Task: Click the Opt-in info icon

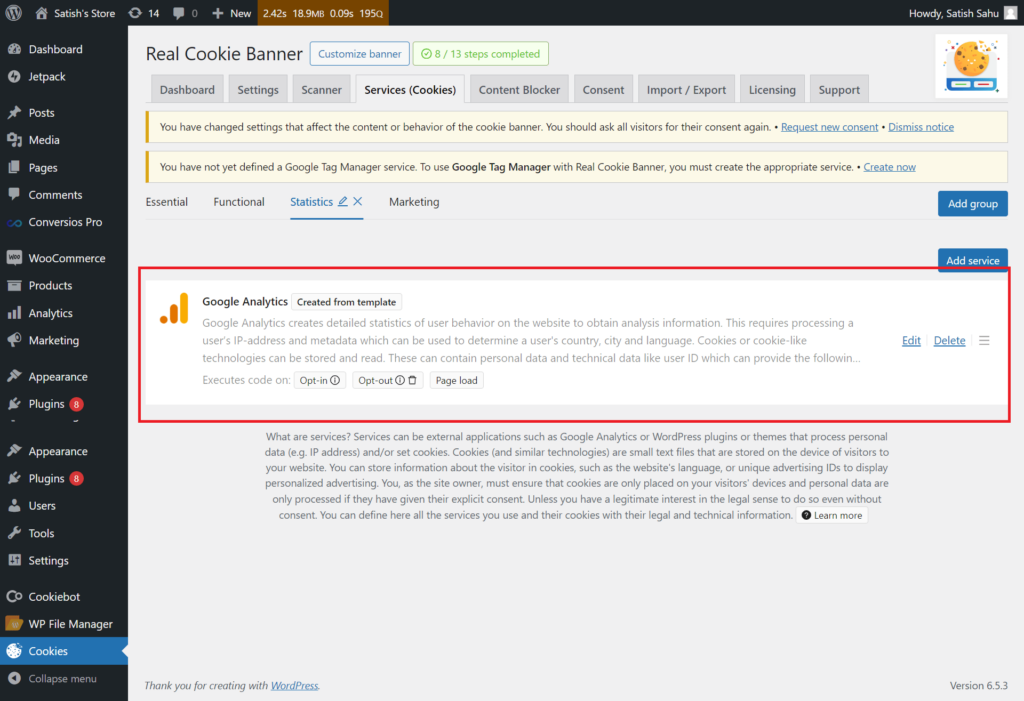Action: 335,380
